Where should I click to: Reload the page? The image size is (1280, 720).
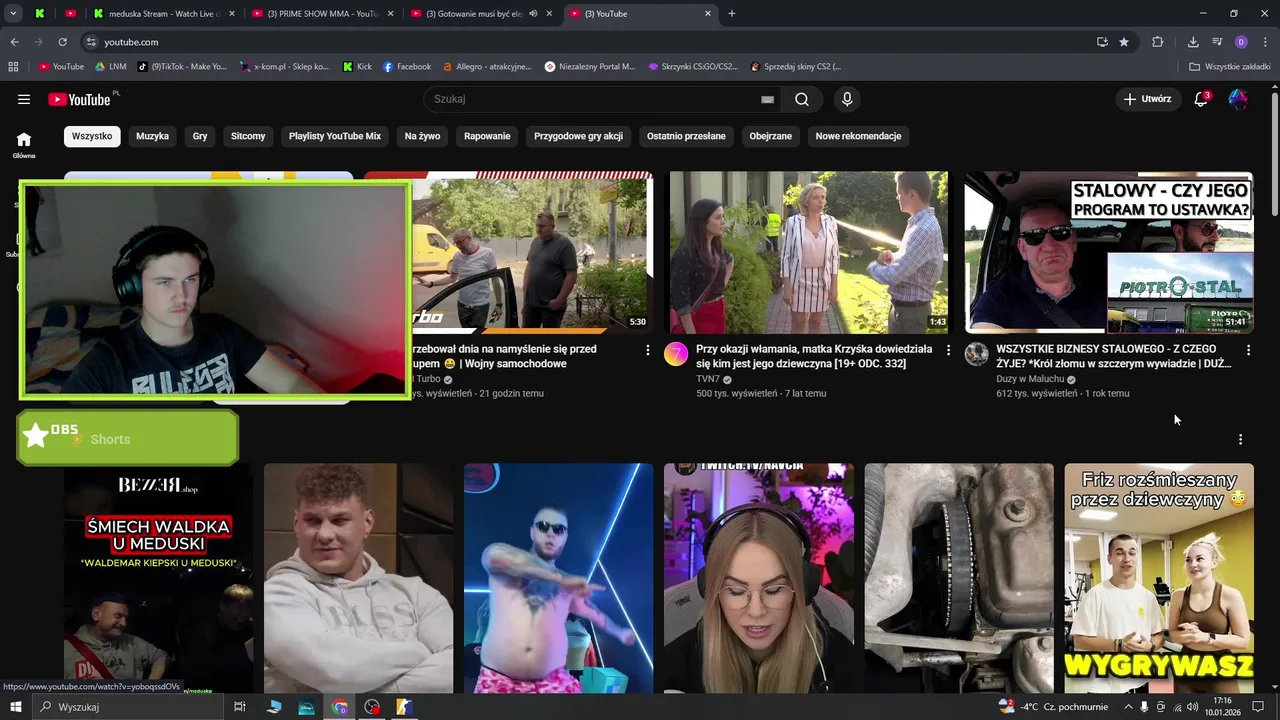click(x=62, y=42)
